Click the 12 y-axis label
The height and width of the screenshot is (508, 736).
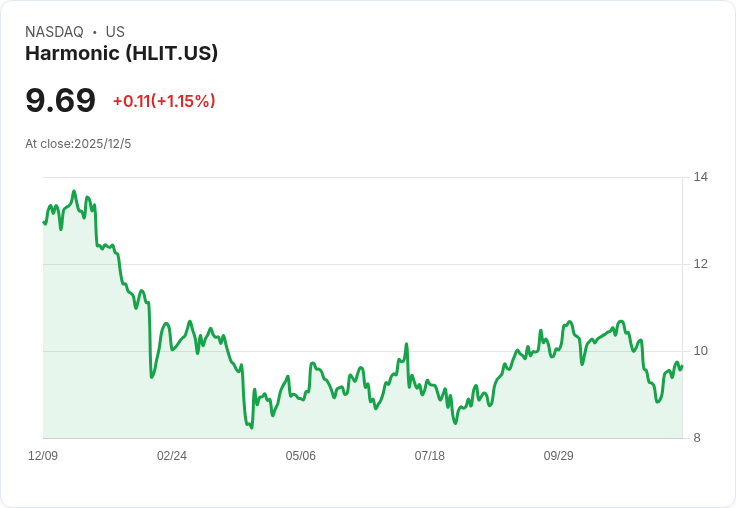(700, 264)
